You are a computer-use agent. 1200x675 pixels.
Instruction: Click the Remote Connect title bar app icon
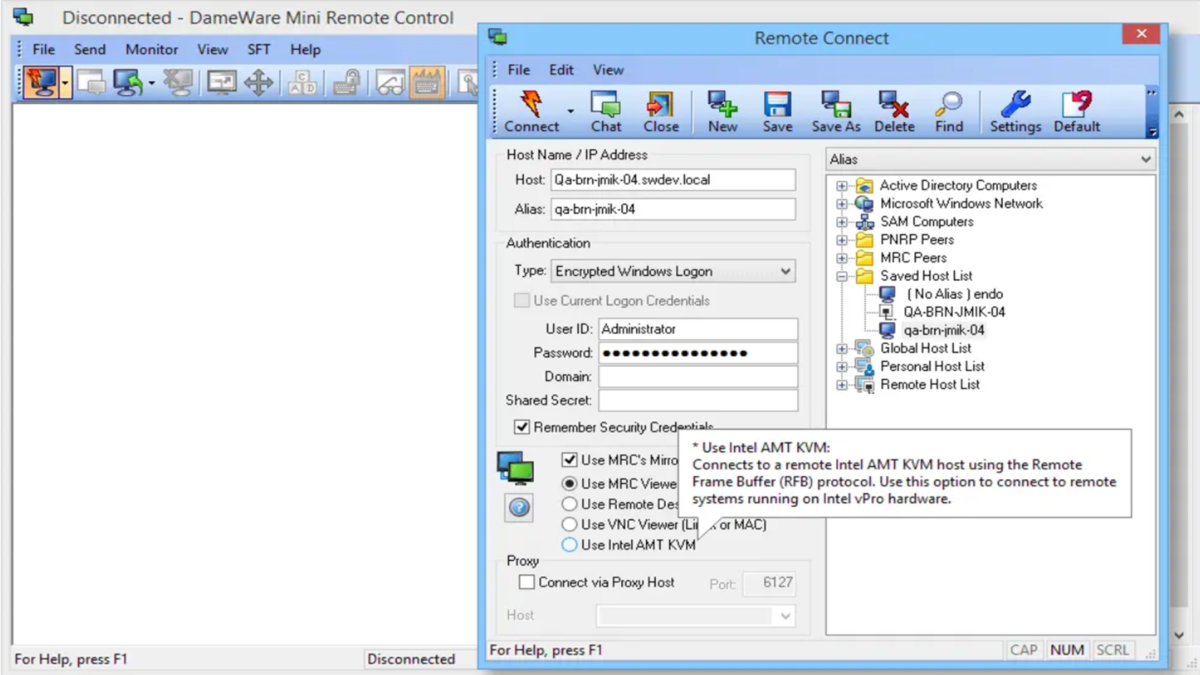point(497,38)
